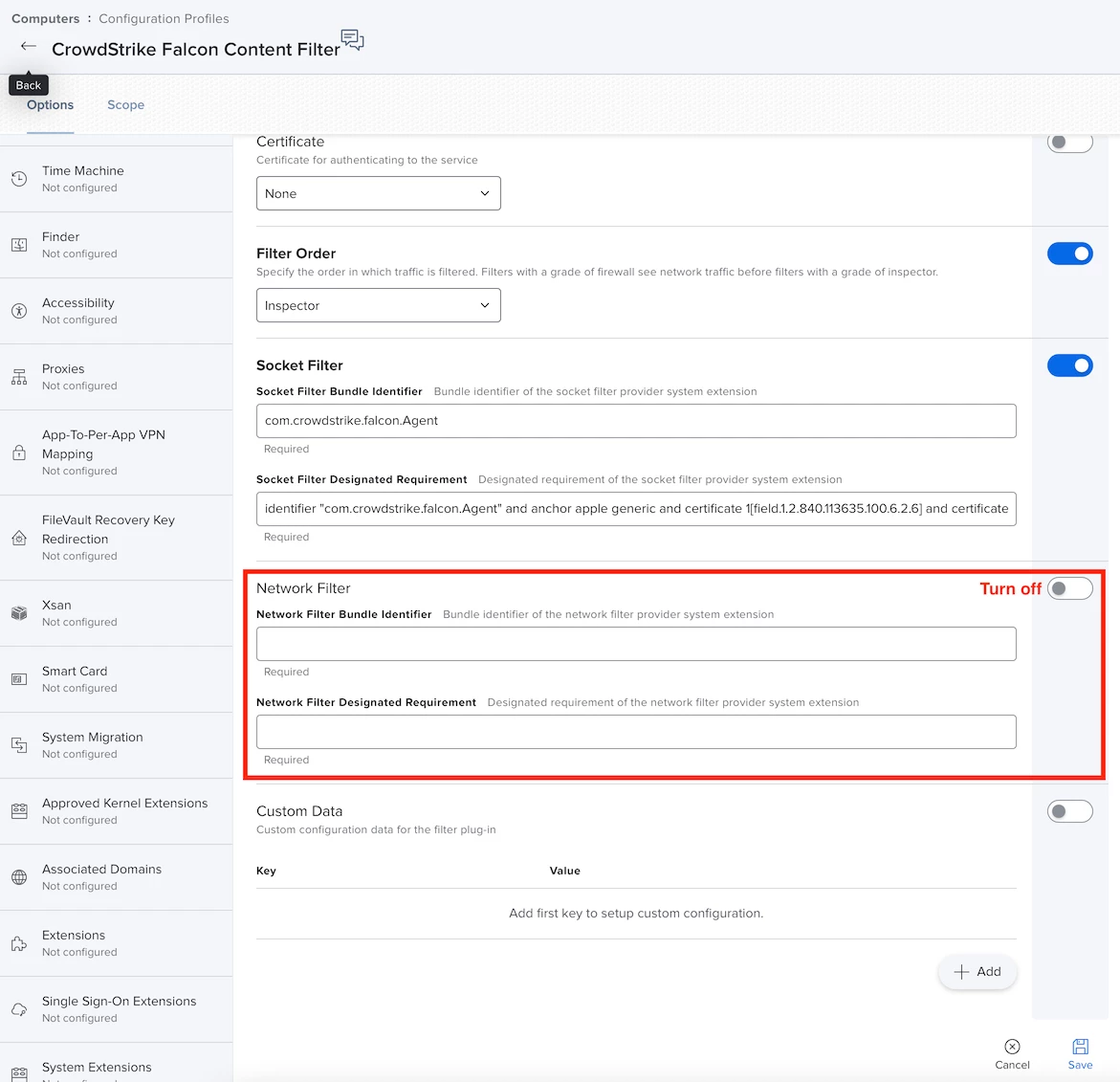Open Smart Card payload in sidebar
Image resolution: width=1120 pixels, height=1082 pixels.
tap(117, 679)
